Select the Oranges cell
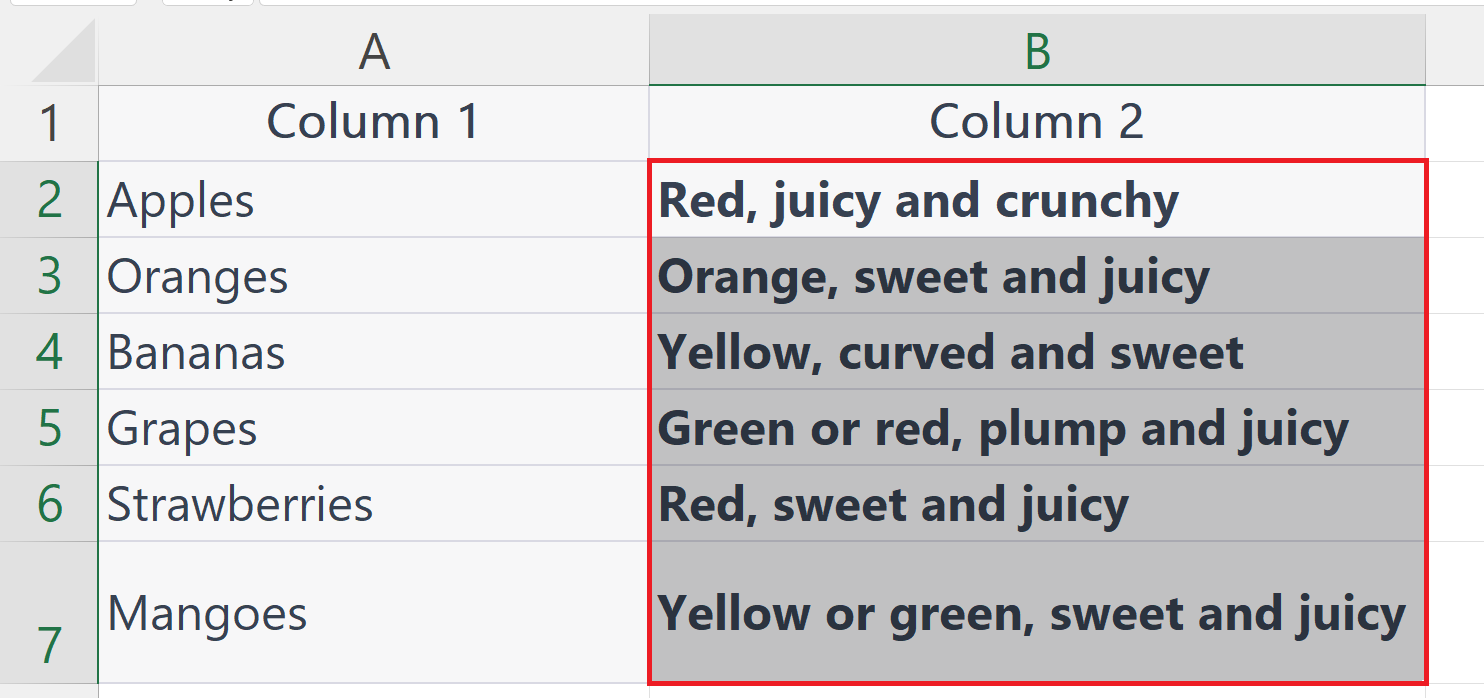1484x698 pixels. (374, 276)
